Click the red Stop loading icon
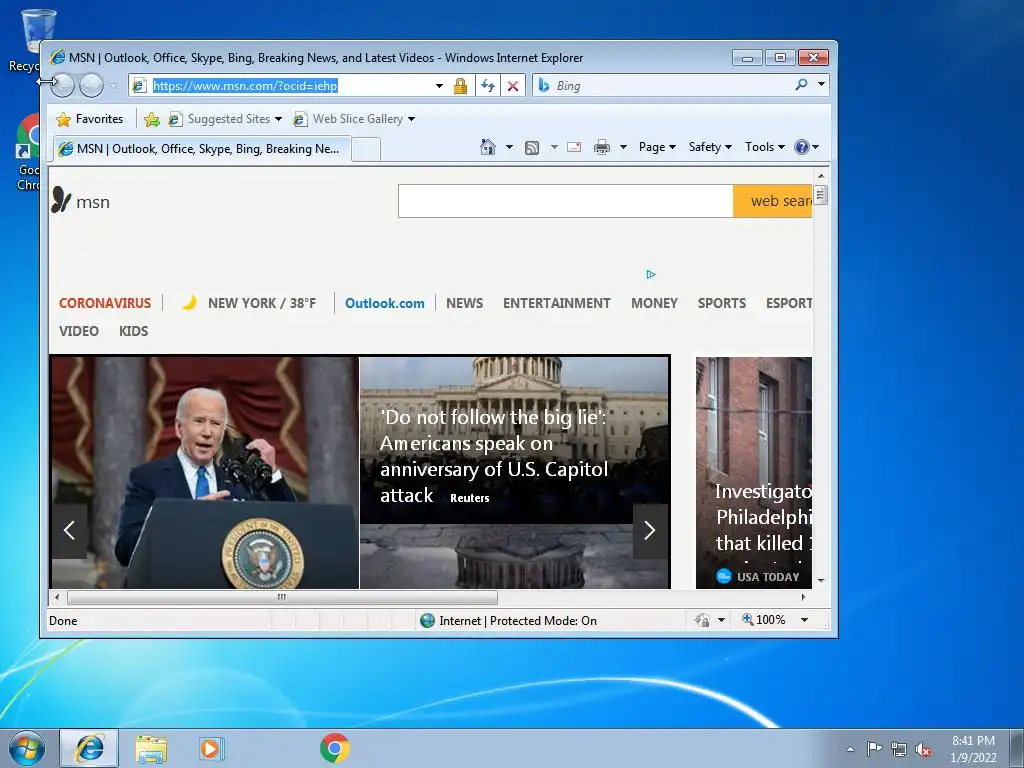Viewport: 1024px width, 768px height. click(513, 86)
